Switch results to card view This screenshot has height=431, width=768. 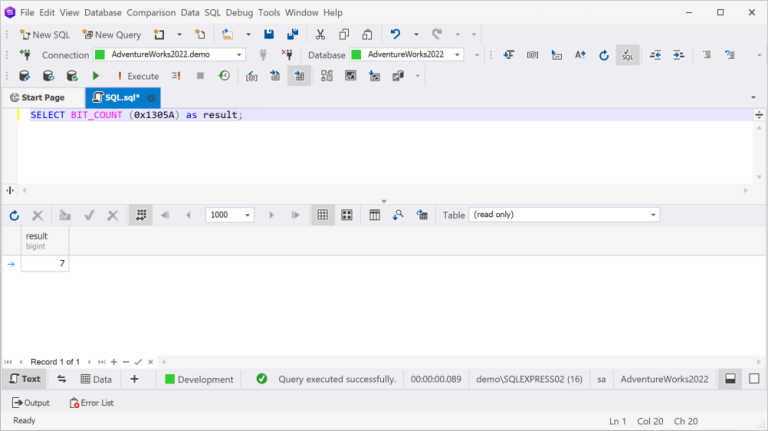click(347, 215)
